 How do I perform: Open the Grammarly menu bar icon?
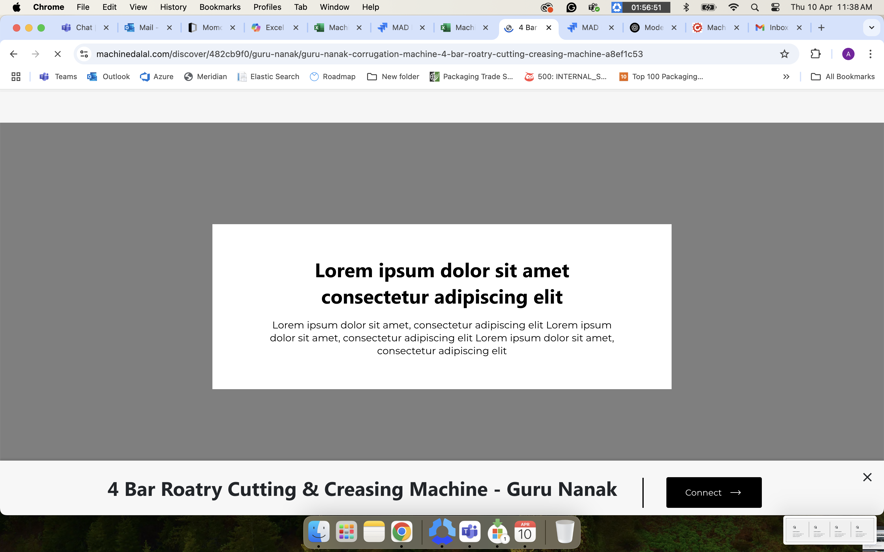571,7
